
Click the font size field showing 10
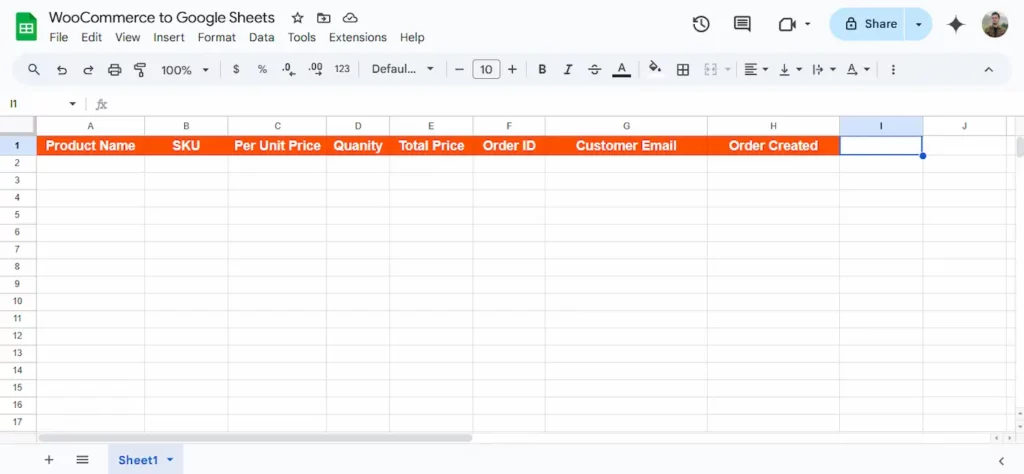486,69
